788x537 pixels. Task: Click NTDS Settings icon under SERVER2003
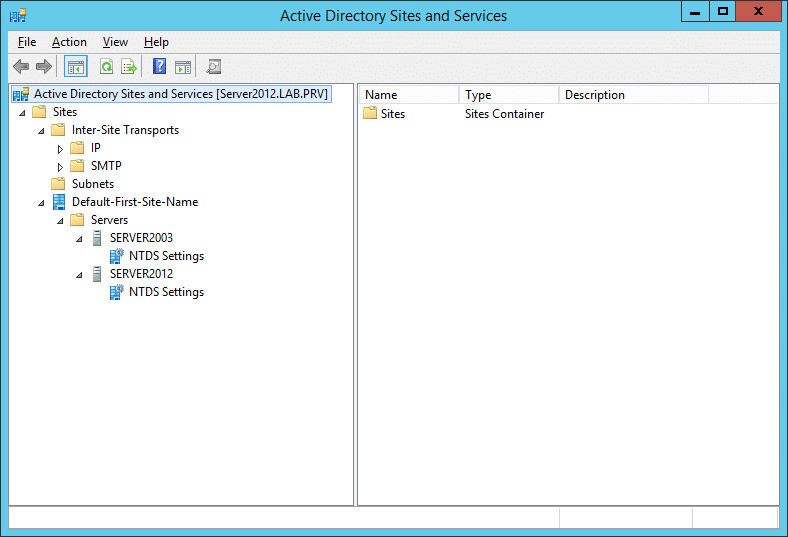[117, 256]
